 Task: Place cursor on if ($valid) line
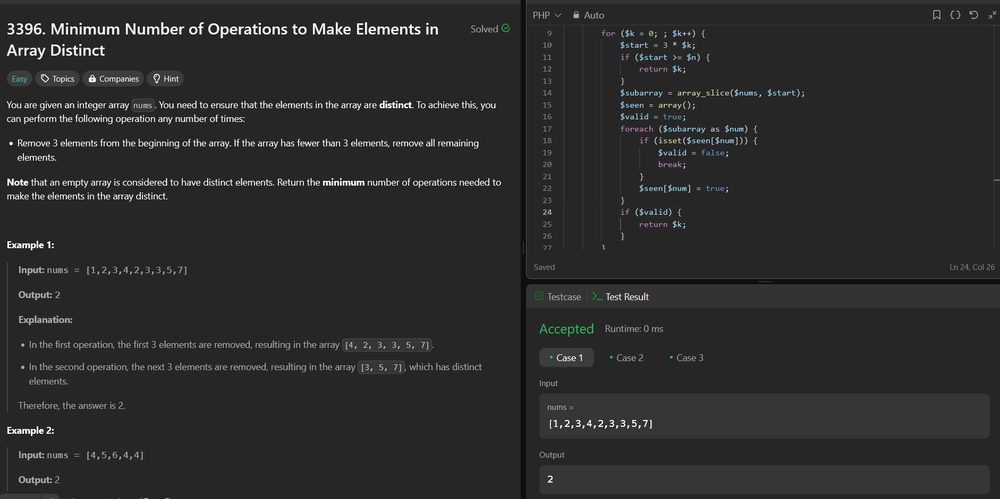[650, 212]
